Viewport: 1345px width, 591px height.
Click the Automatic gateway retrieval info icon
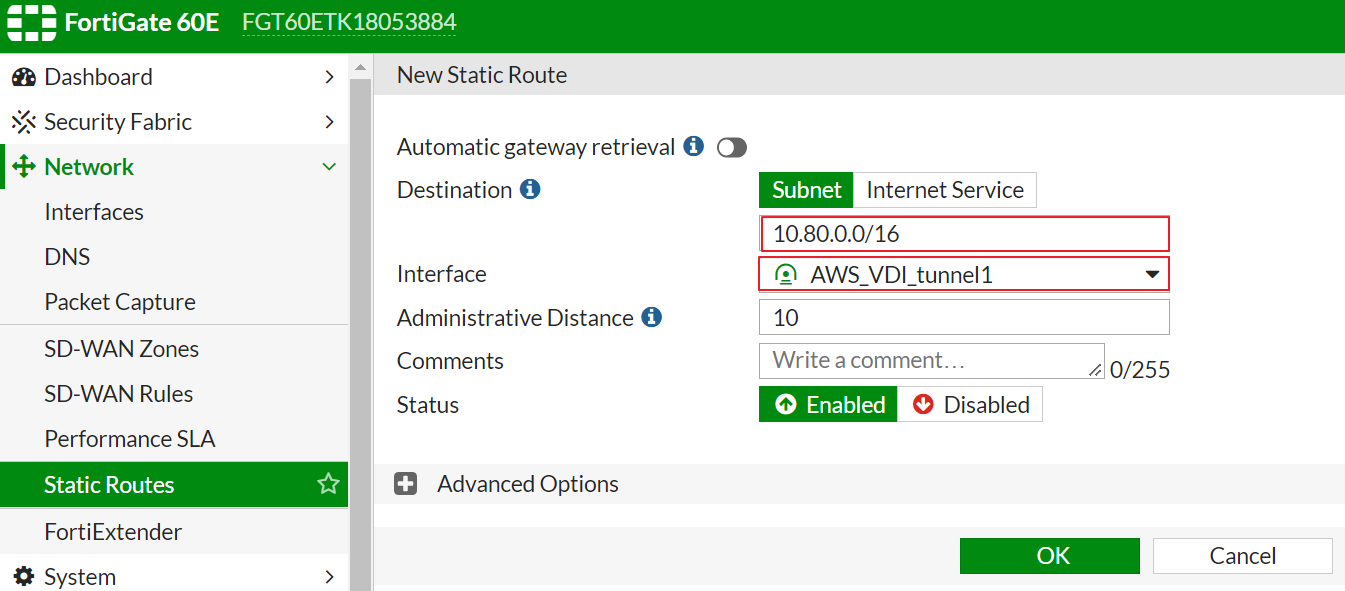coord(693,147)
